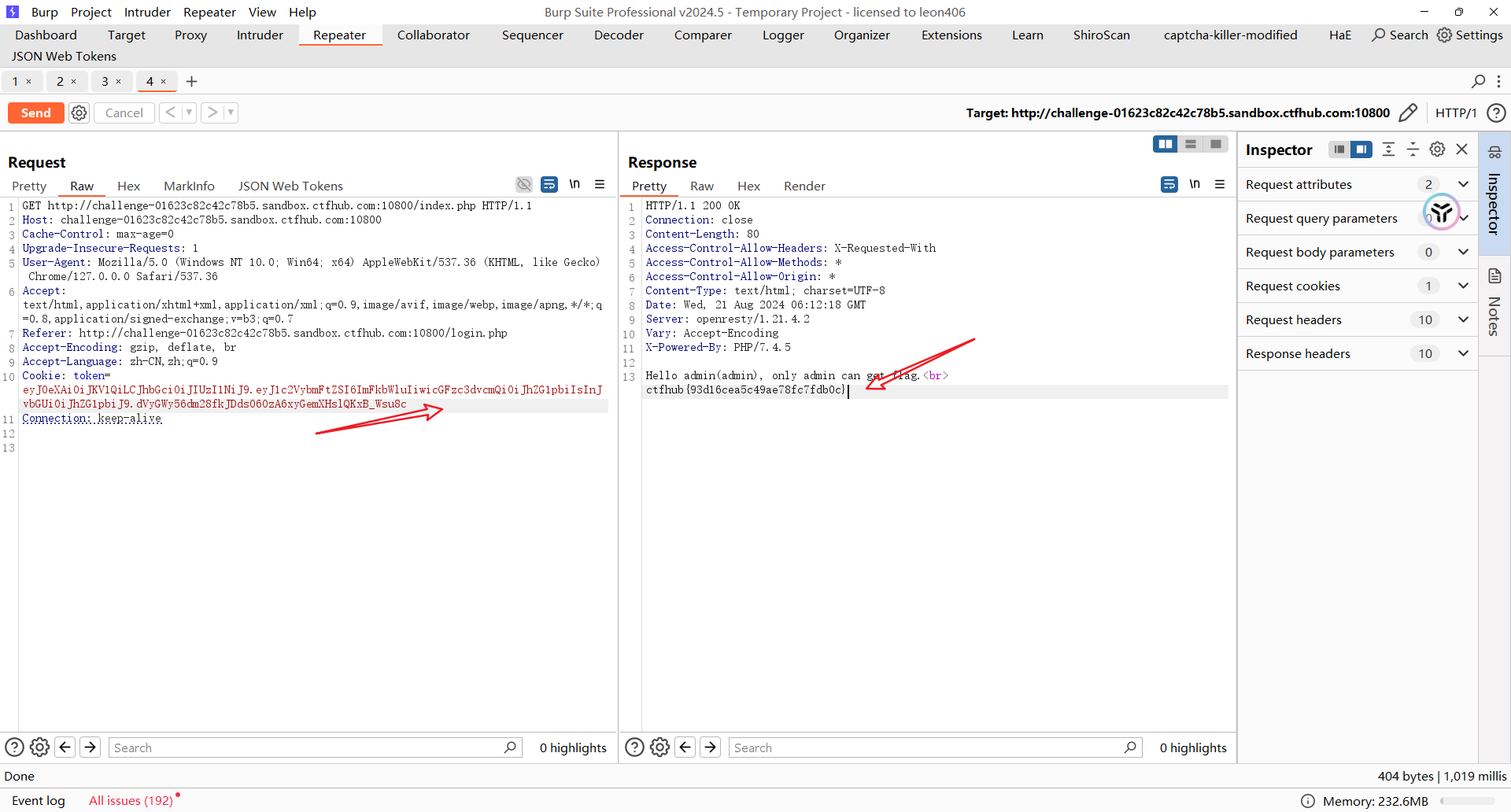Jump to next Request search match
The height and width of the screenshot is (812, 1511).
coord(91,747)
